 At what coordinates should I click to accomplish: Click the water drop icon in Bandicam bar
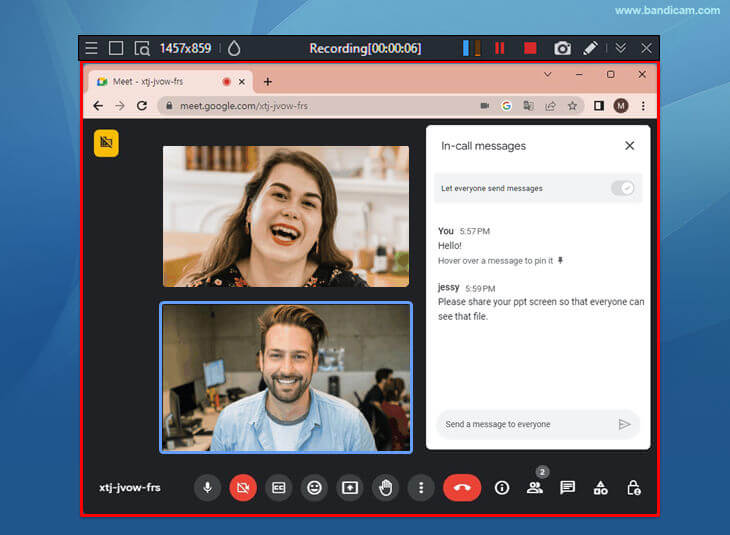coord(234,48)
